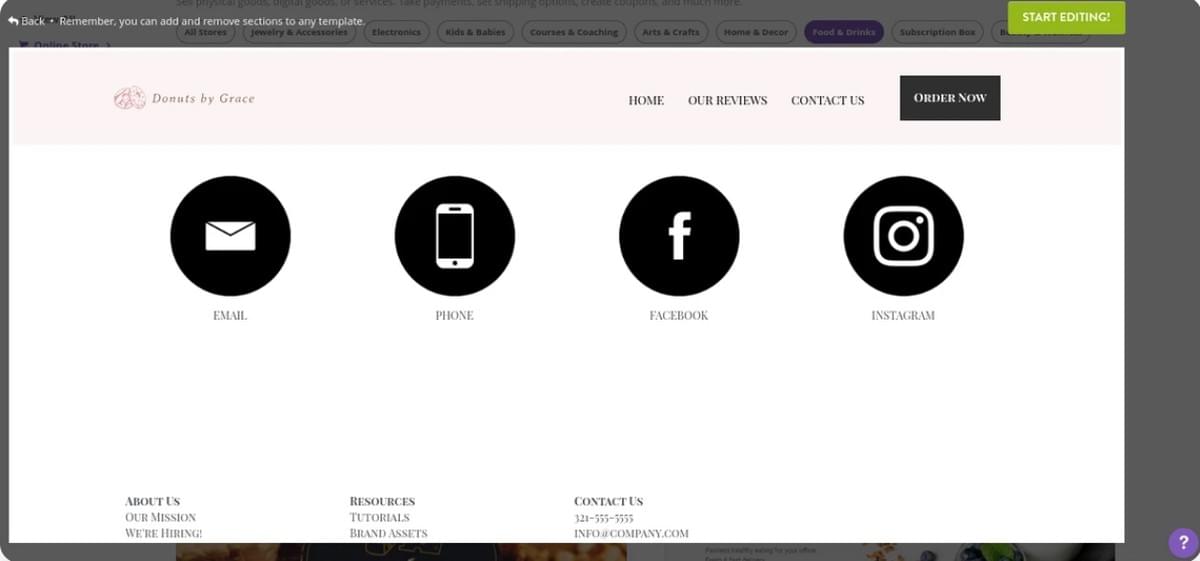Click the PHONE label text
The image size is (1200, 561).
click(x=455, y=315)
